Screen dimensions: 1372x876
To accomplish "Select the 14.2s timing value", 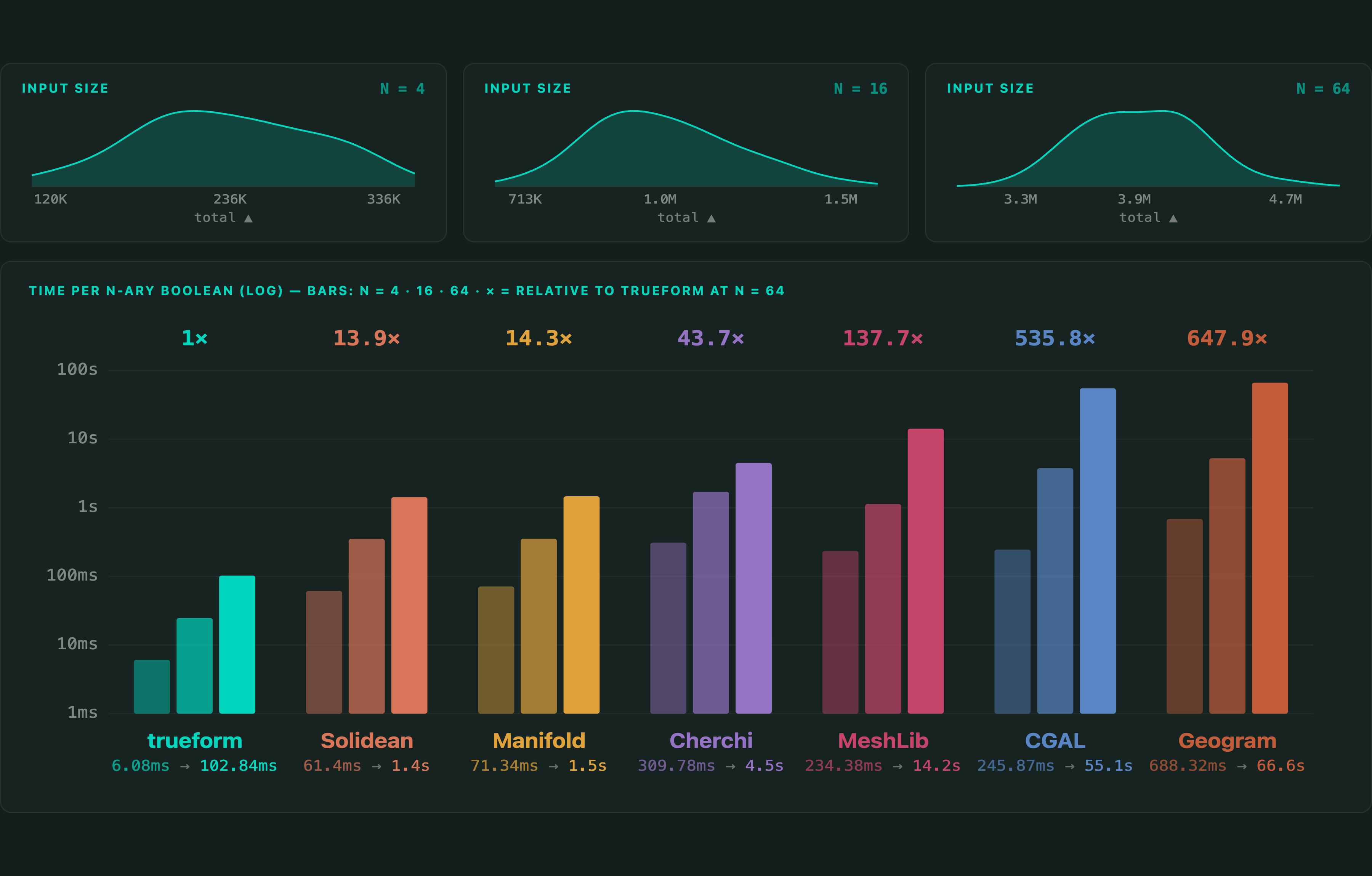I will pos(936,765).
